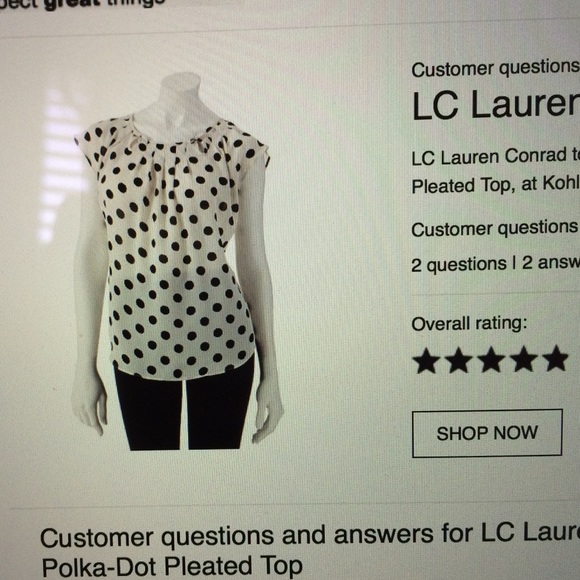580x580 pixels.
Task: Click the black pants in product photo
Action: point(184,409)
